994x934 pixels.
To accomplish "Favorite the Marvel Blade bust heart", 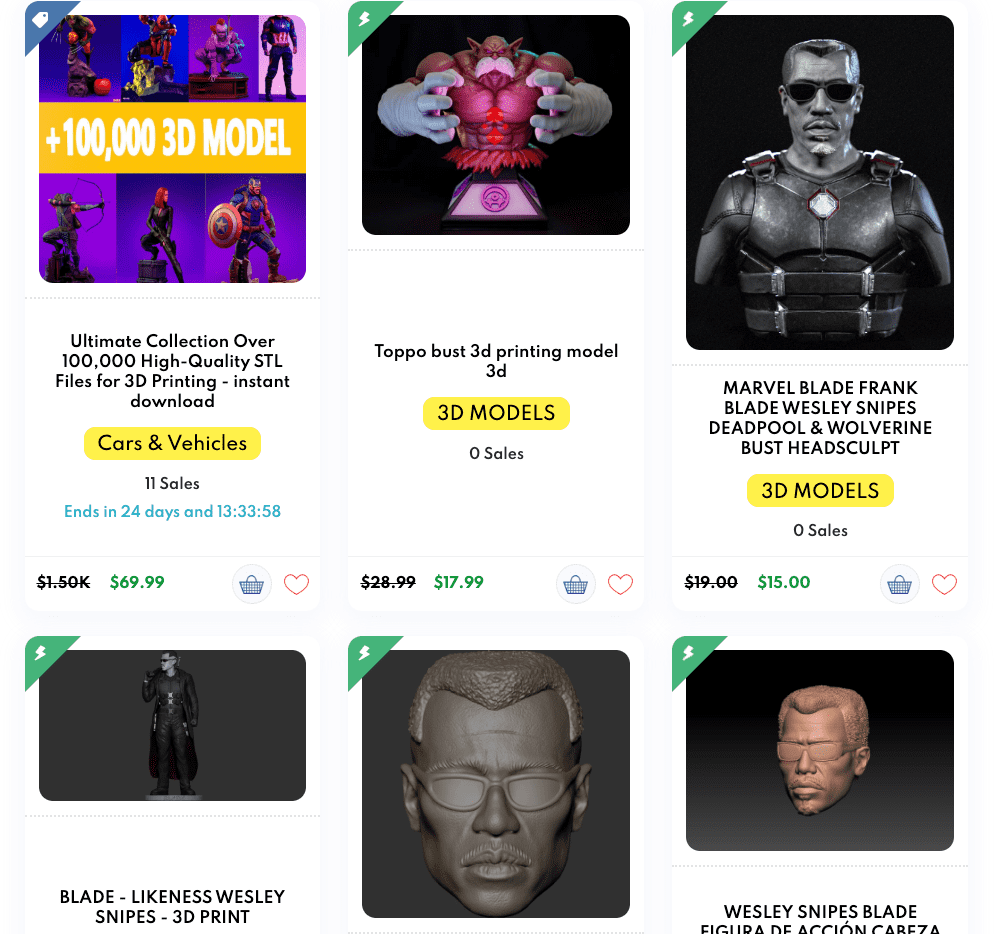I will click(x=944, y=584).
